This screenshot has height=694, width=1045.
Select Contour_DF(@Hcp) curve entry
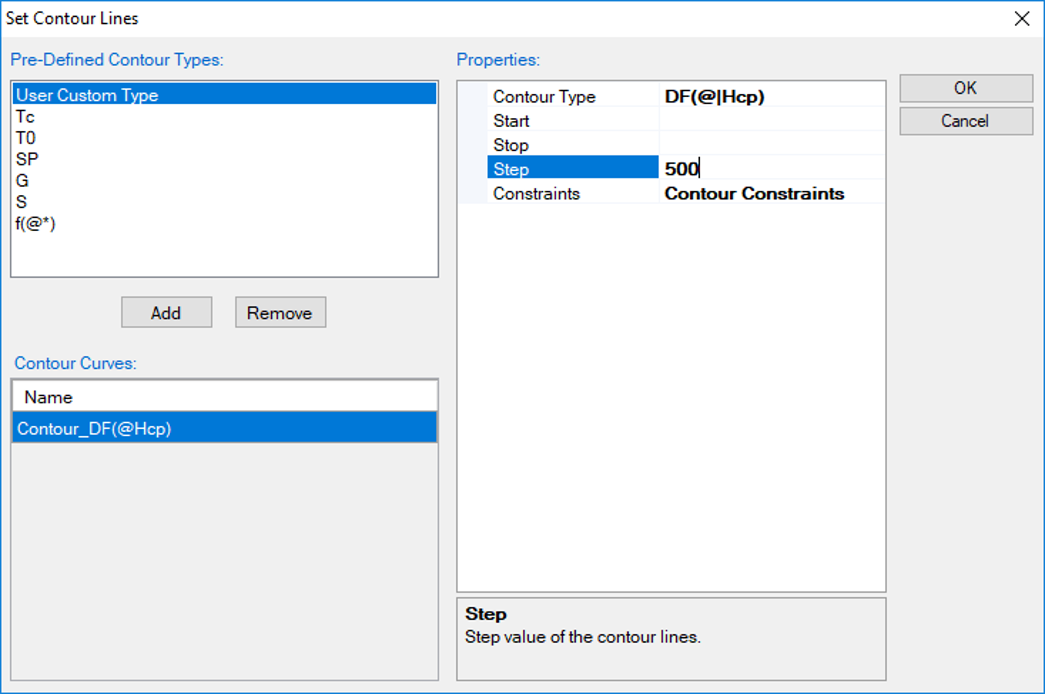click(95, 428)
